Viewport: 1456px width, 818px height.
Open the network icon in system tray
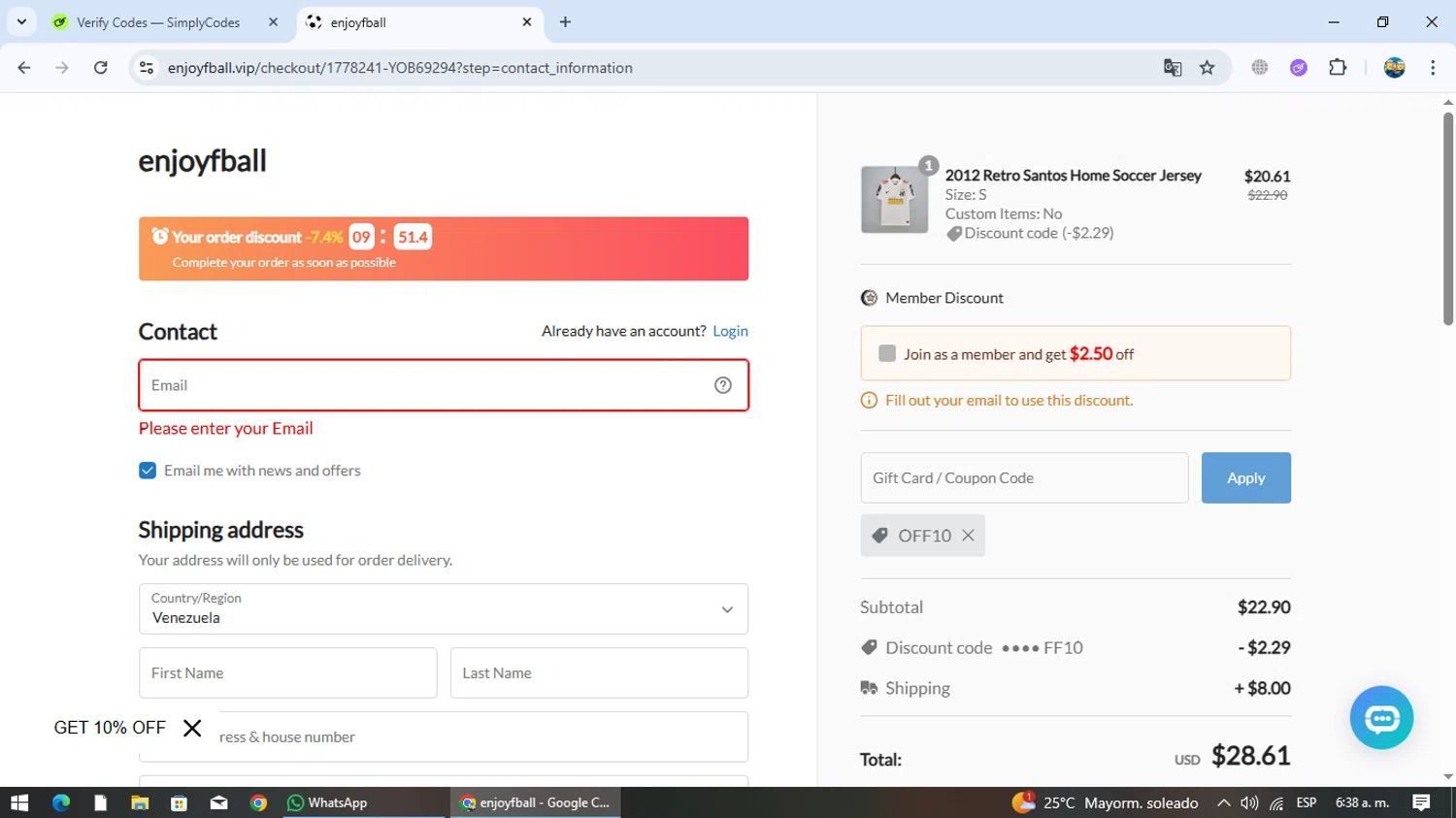(x=1277, y=803)
